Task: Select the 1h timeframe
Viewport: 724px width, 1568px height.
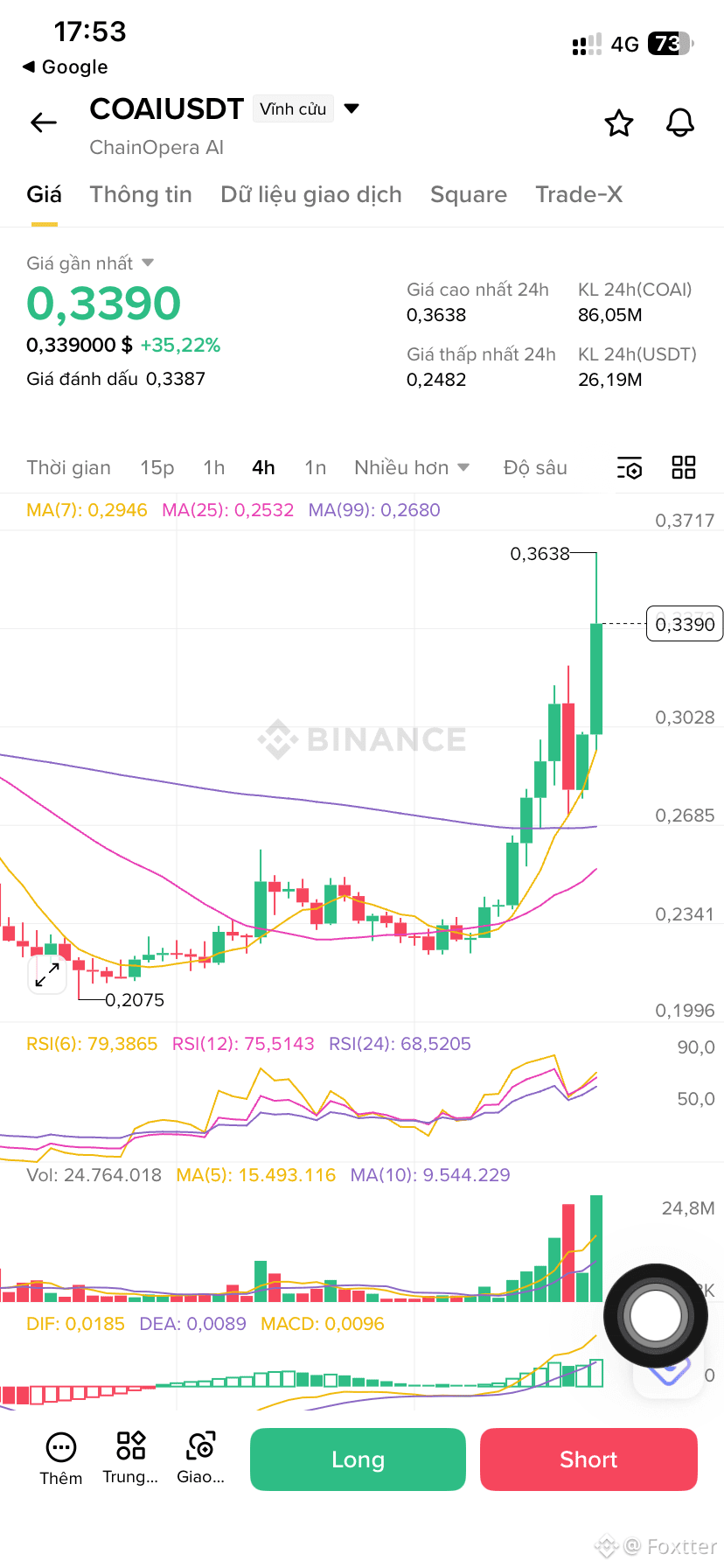Action: [214, 468]
